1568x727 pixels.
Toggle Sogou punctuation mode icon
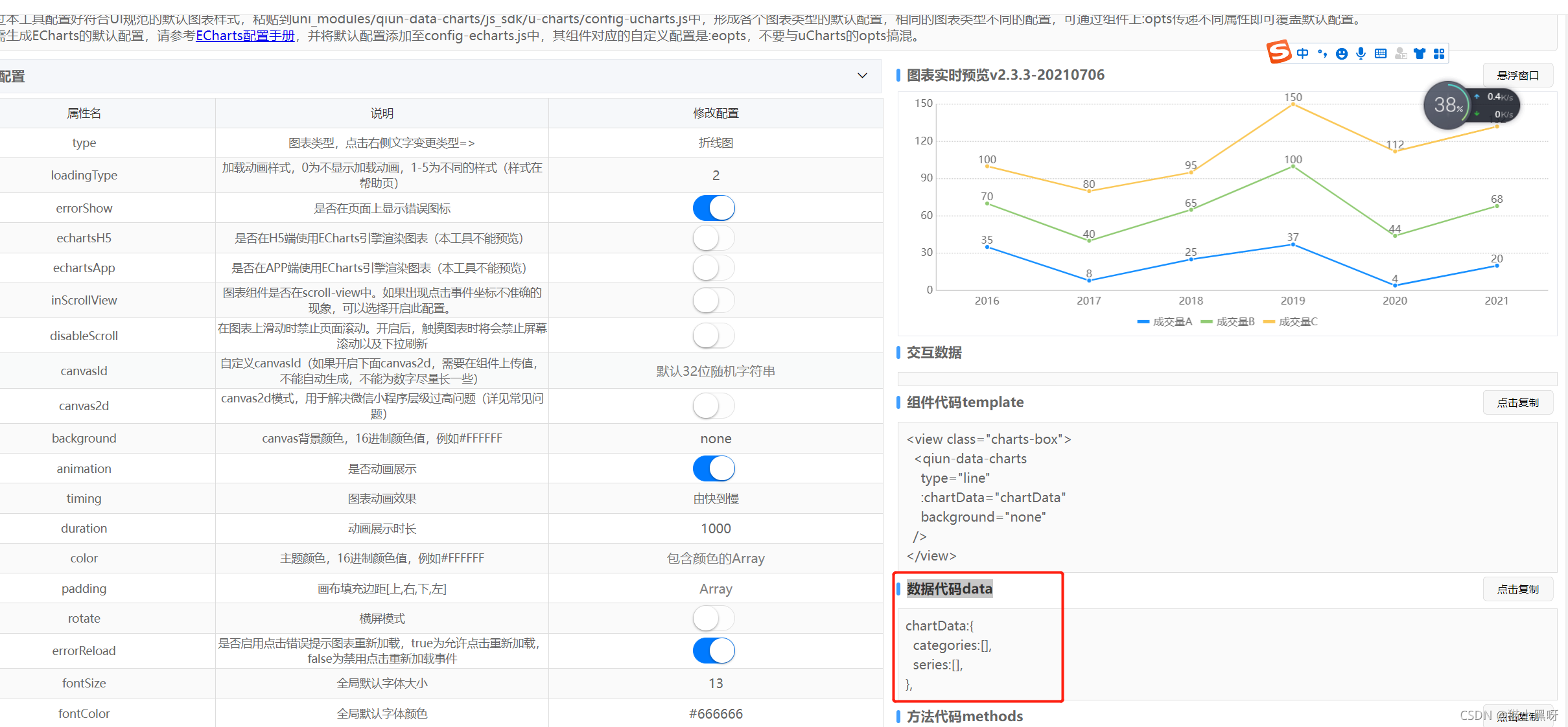click(1322, 54)
